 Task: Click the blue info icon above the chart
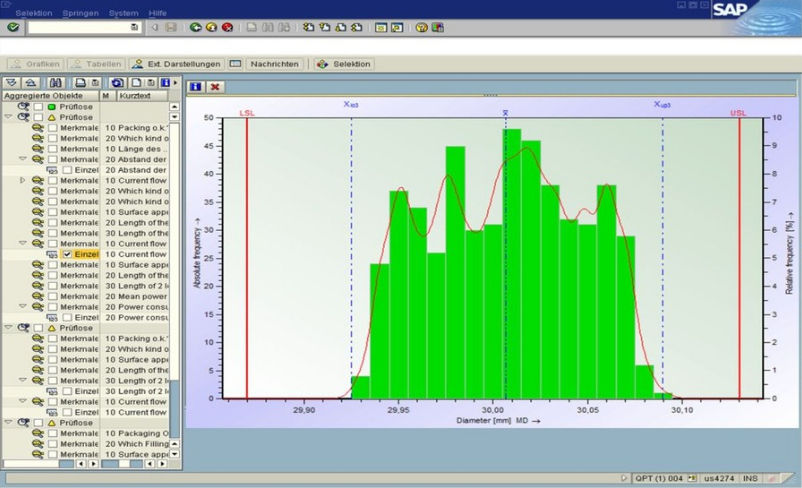pyautogui.click(x=196, y=87)
